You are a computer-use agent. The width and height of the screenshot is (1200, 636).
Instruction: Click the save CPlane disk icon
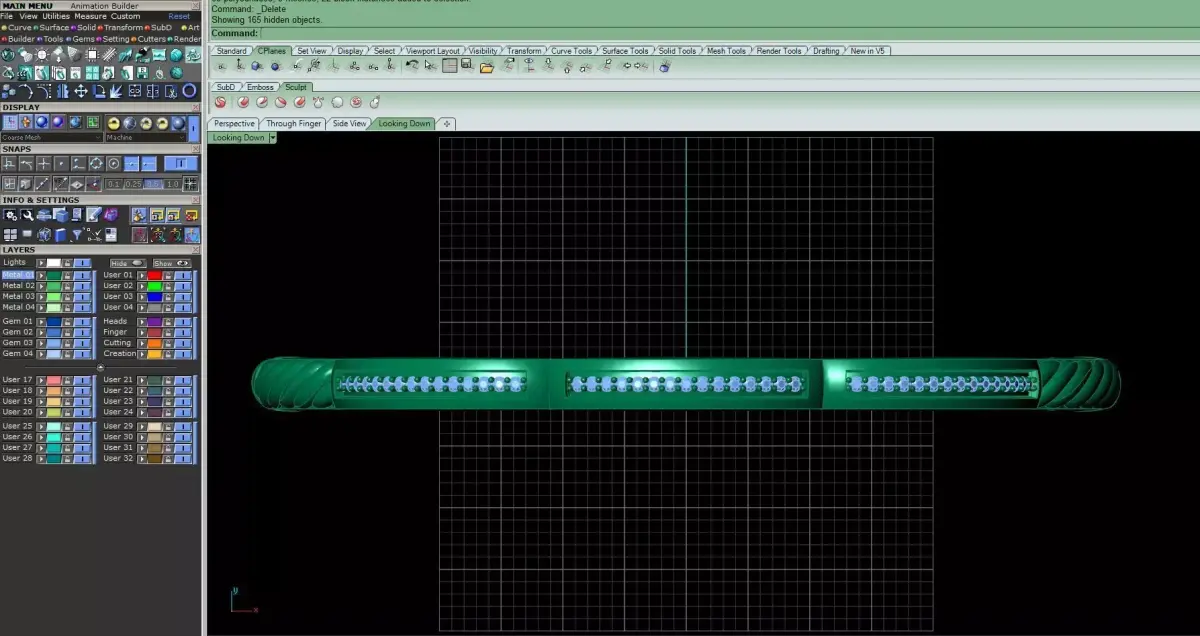(x=466, y=65)
